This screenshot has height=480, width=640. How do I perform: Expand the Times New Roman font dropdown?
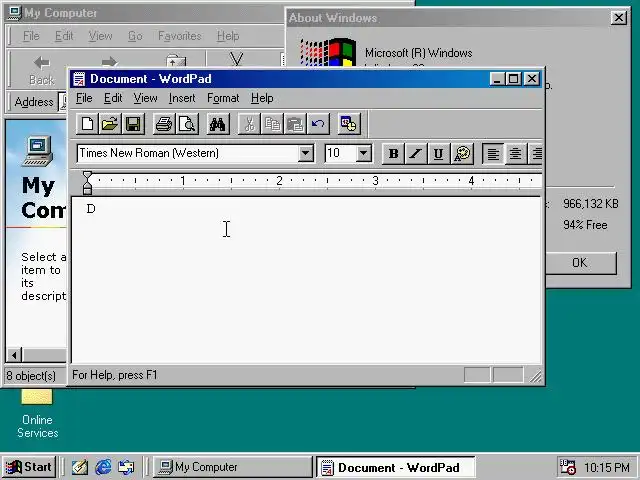(x=305, y=153)
